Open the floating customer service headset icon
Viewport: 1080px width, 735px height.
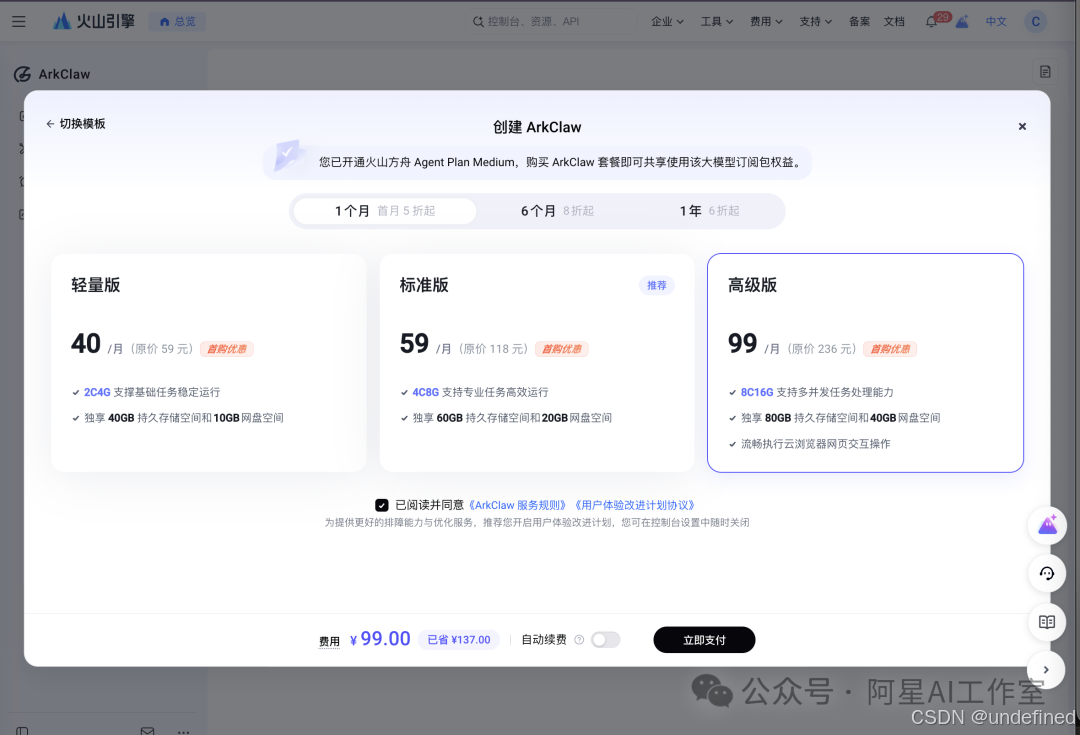pyautogui.click(x=1047, y=573)
